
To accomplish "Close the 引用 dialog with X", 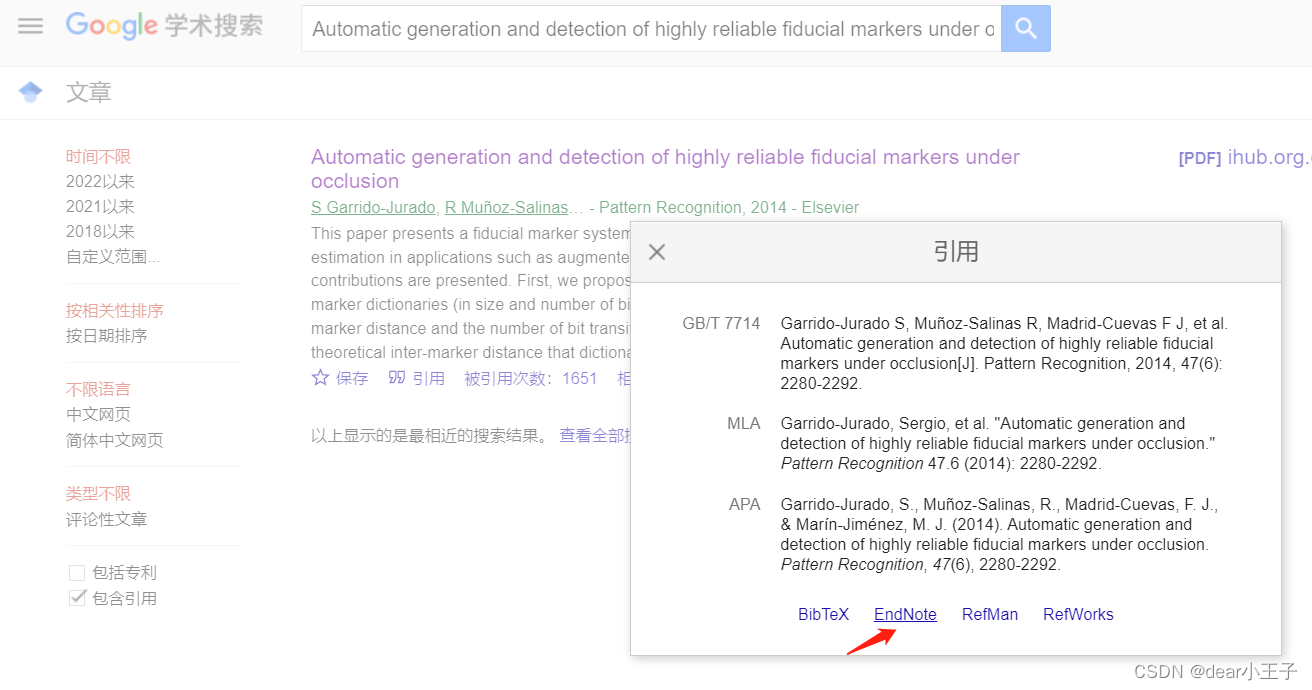I will pos(657,252).
